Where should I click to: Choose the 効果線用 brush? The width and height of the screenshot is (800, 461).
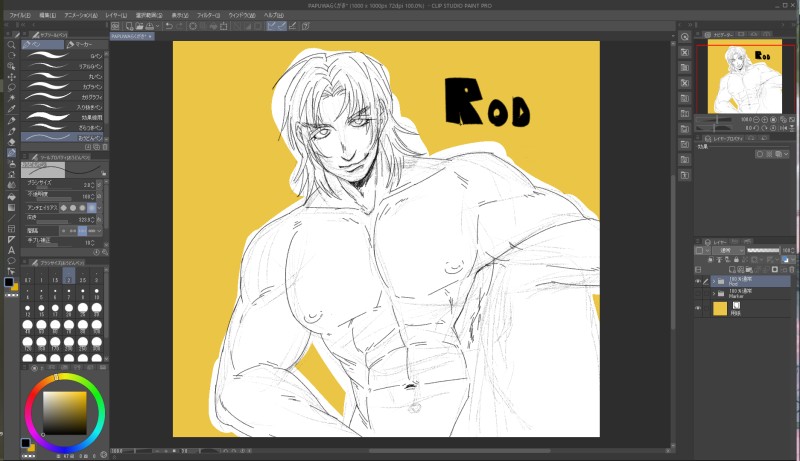click(x=64, y=117)
